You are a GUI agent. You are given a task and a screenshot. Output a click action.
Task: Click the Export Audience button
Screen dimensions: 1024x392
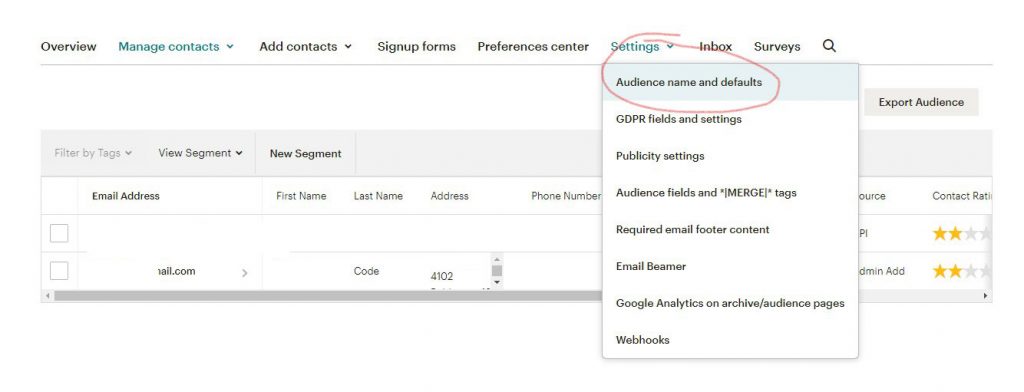[x=921, y=102]
